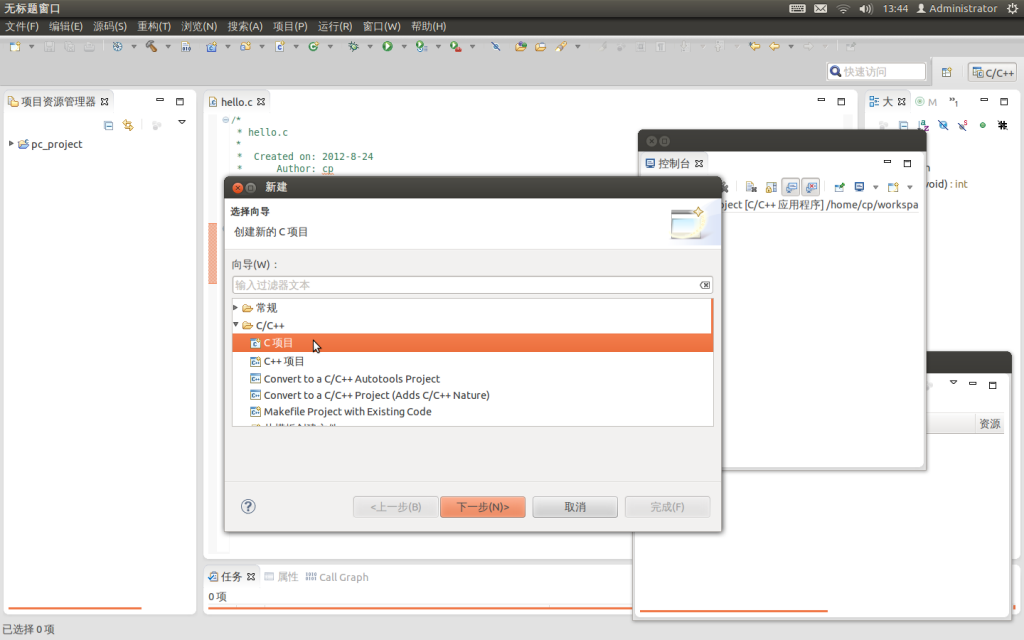Toggle scroll lock in the console toolbar
The image size is (1024, 640).
(x=771, y=187)
